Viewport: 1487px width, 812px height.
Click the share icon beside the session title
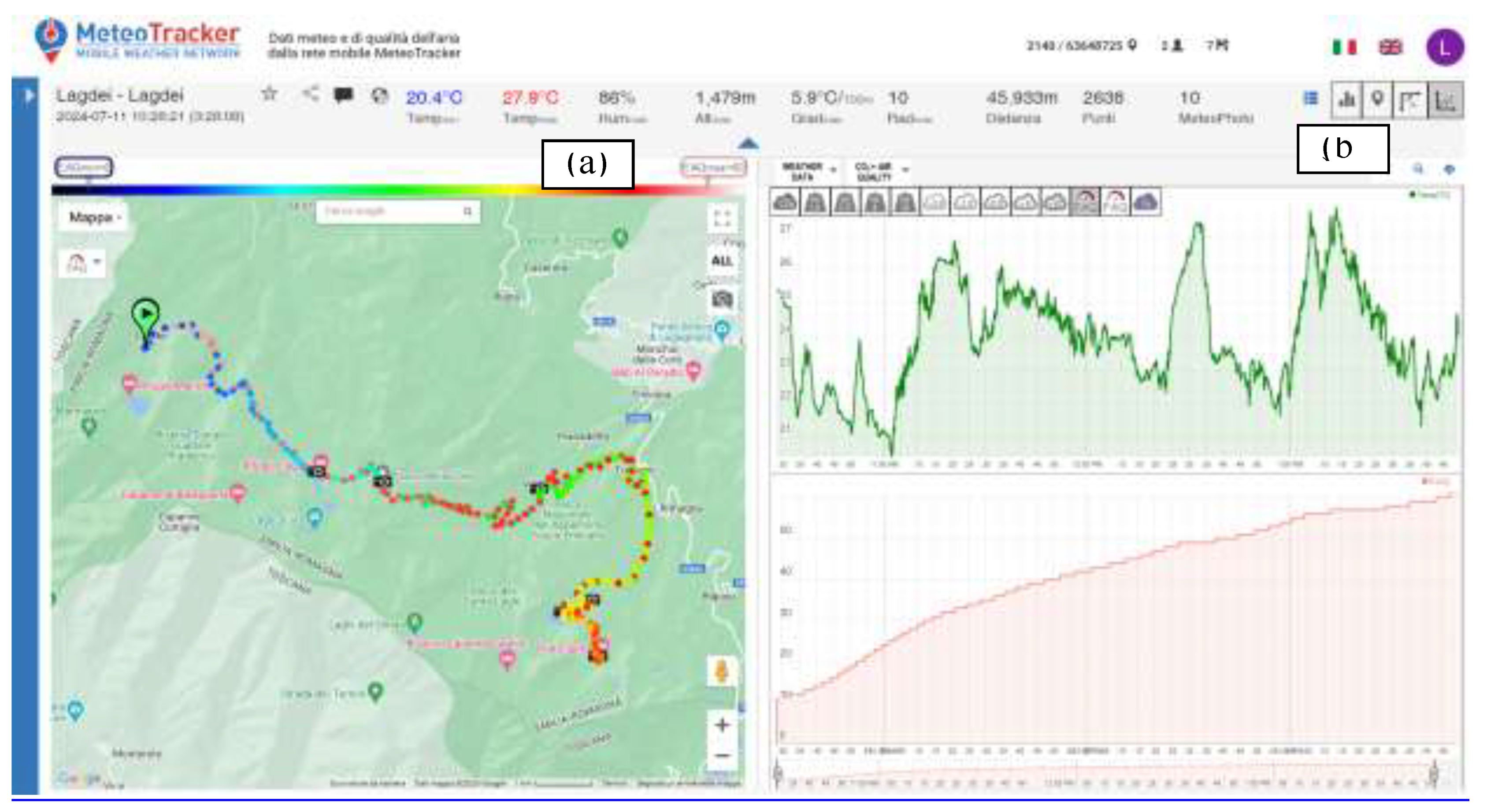point(311,94)
